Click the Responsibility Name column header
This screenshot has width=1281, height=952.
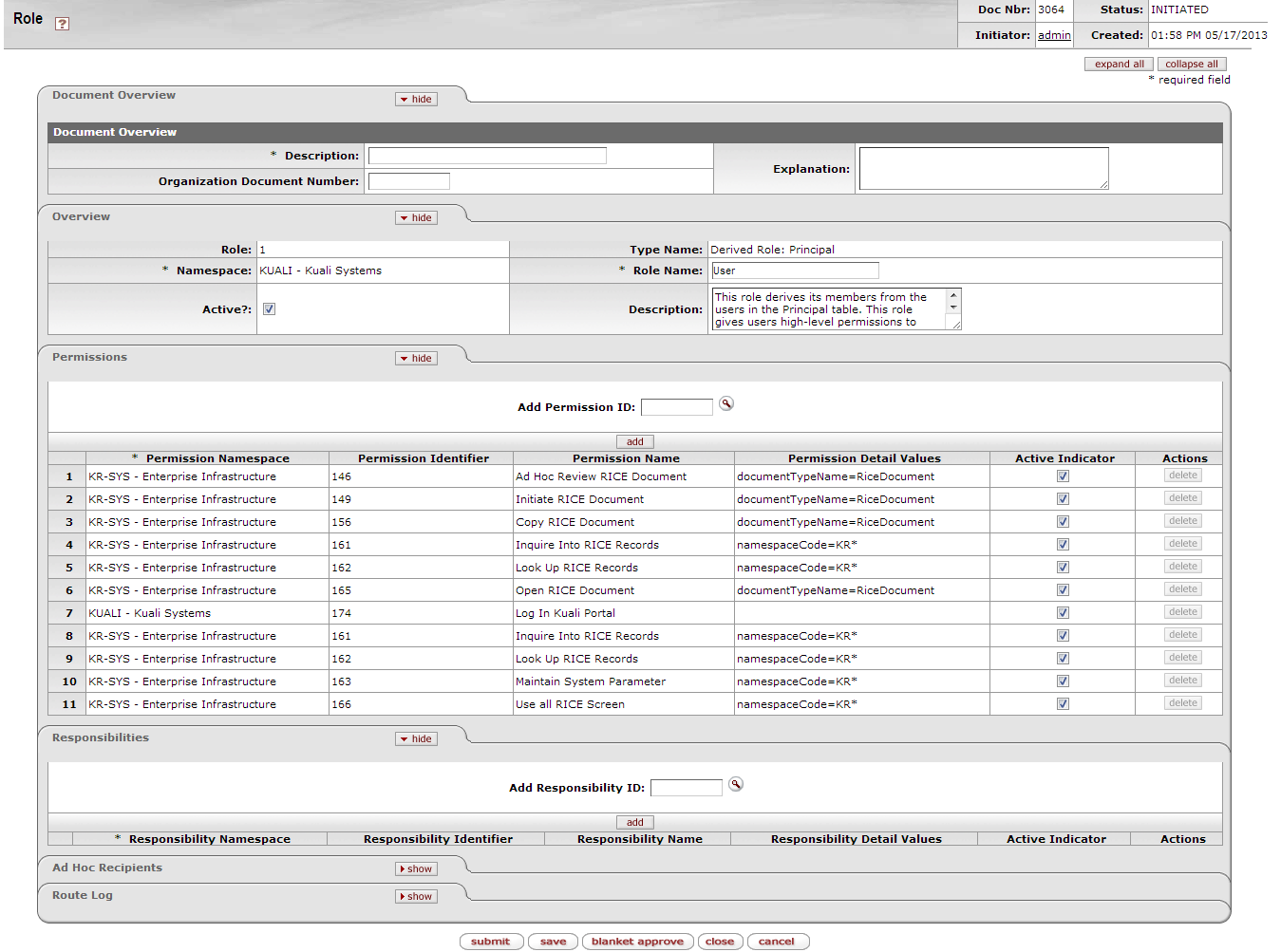(640, 839)
